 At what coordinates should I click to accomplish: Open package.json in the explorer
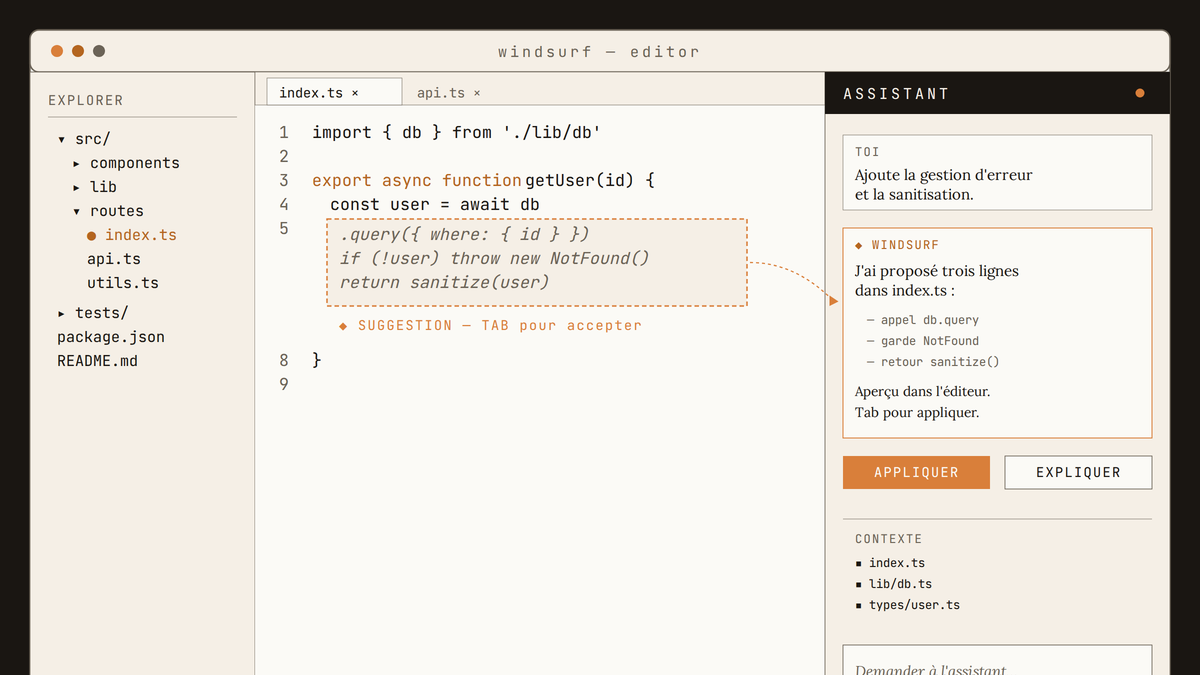[111, 337]
